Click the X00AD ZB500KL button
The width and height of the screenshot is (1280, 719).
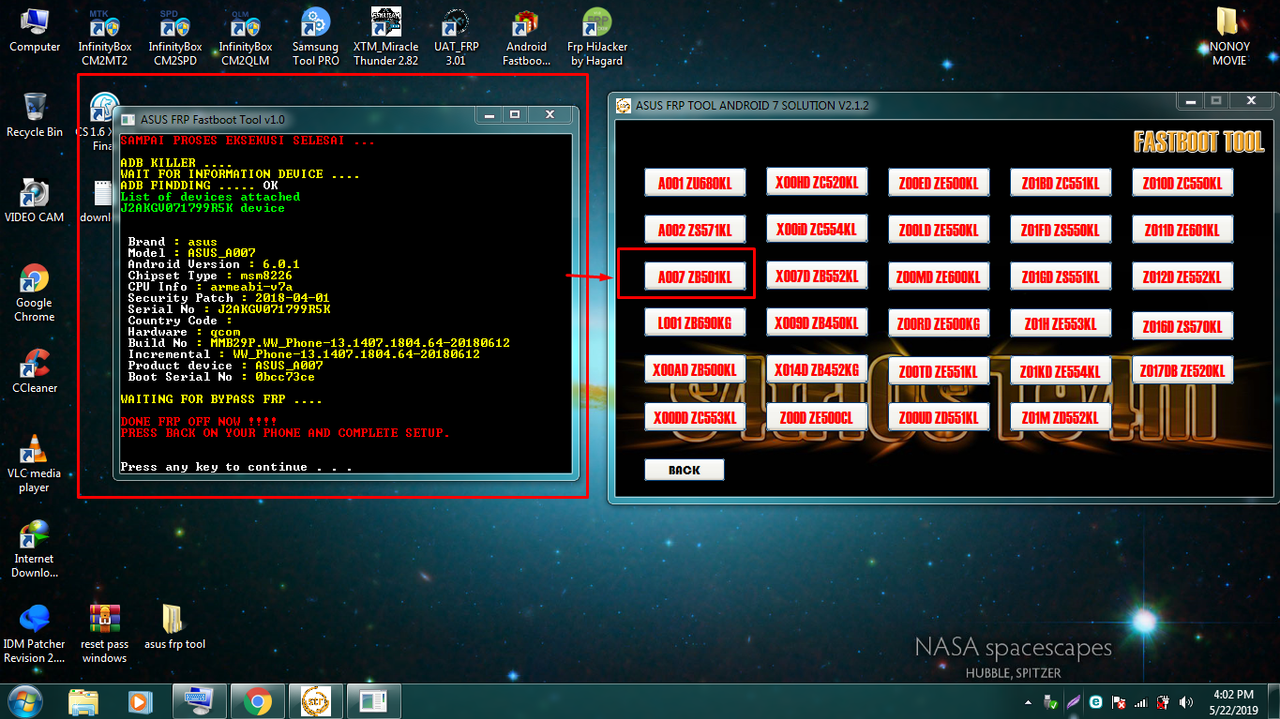pyautogui.click(x=694, y=370)
